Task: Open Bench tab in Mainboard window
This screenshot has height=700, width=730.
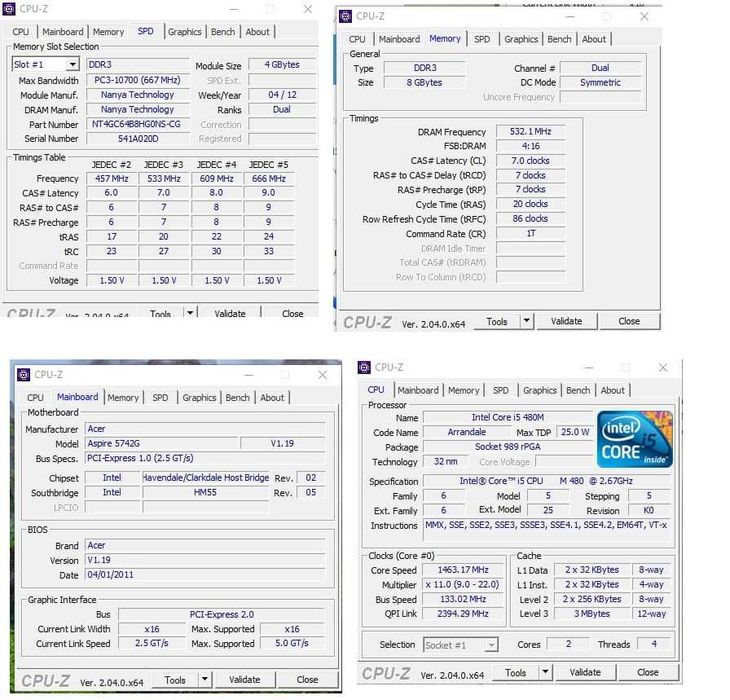Action: tap(238, 397)
